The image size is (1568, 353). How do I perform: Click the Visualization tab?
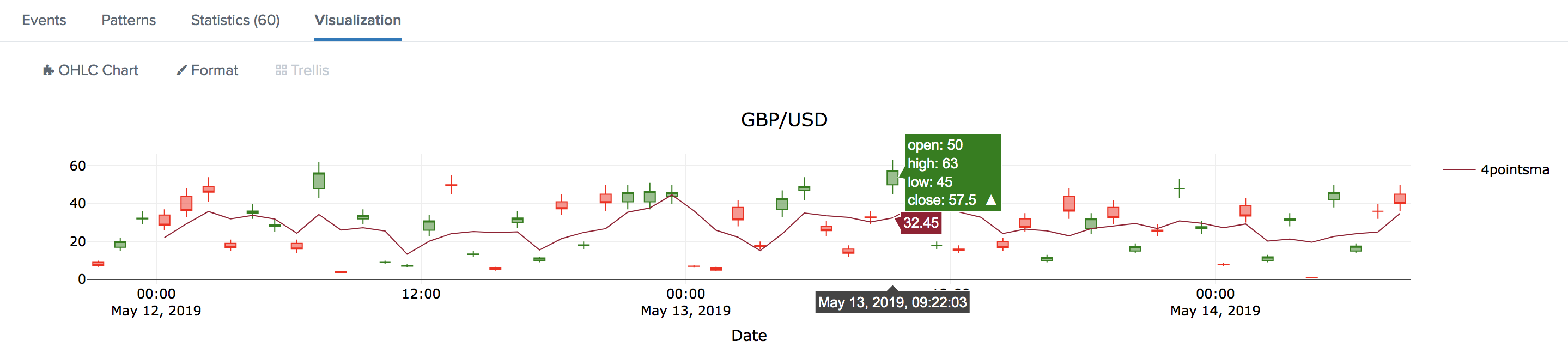[358, 20]
